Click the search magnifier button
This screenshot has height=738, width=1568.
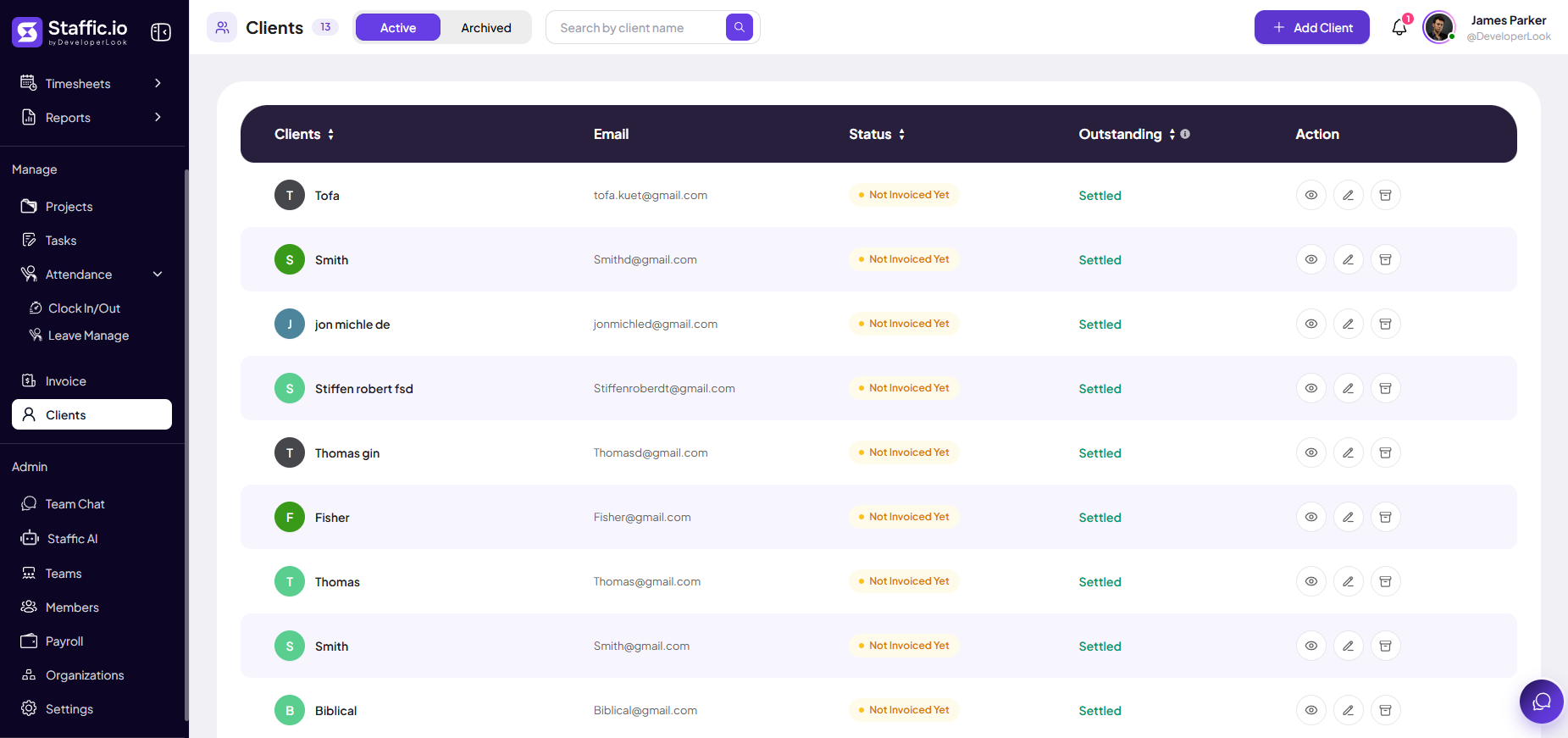740,27
